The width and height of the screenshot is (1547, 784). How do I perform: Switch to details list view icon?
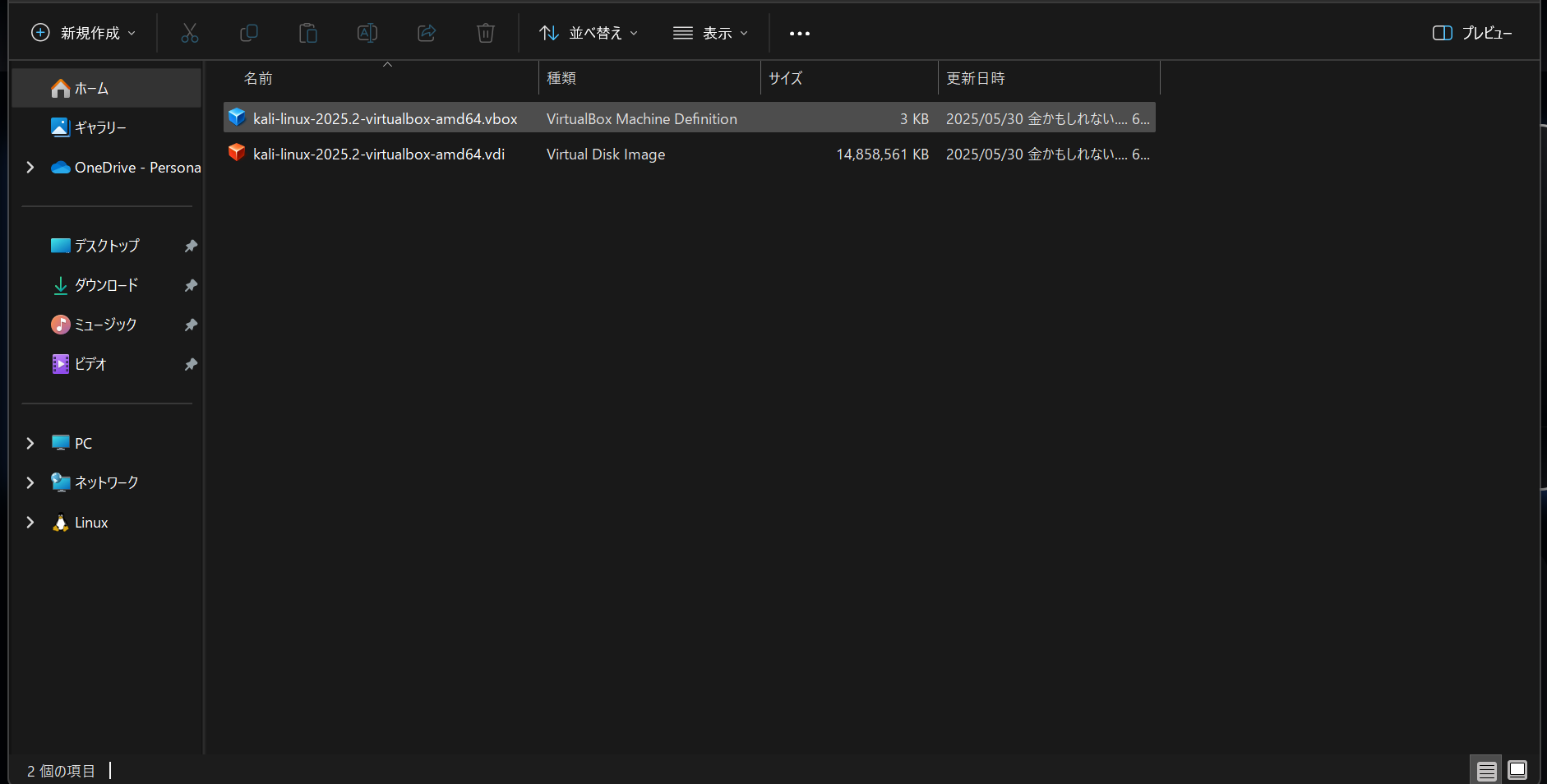click(1486, 771)
